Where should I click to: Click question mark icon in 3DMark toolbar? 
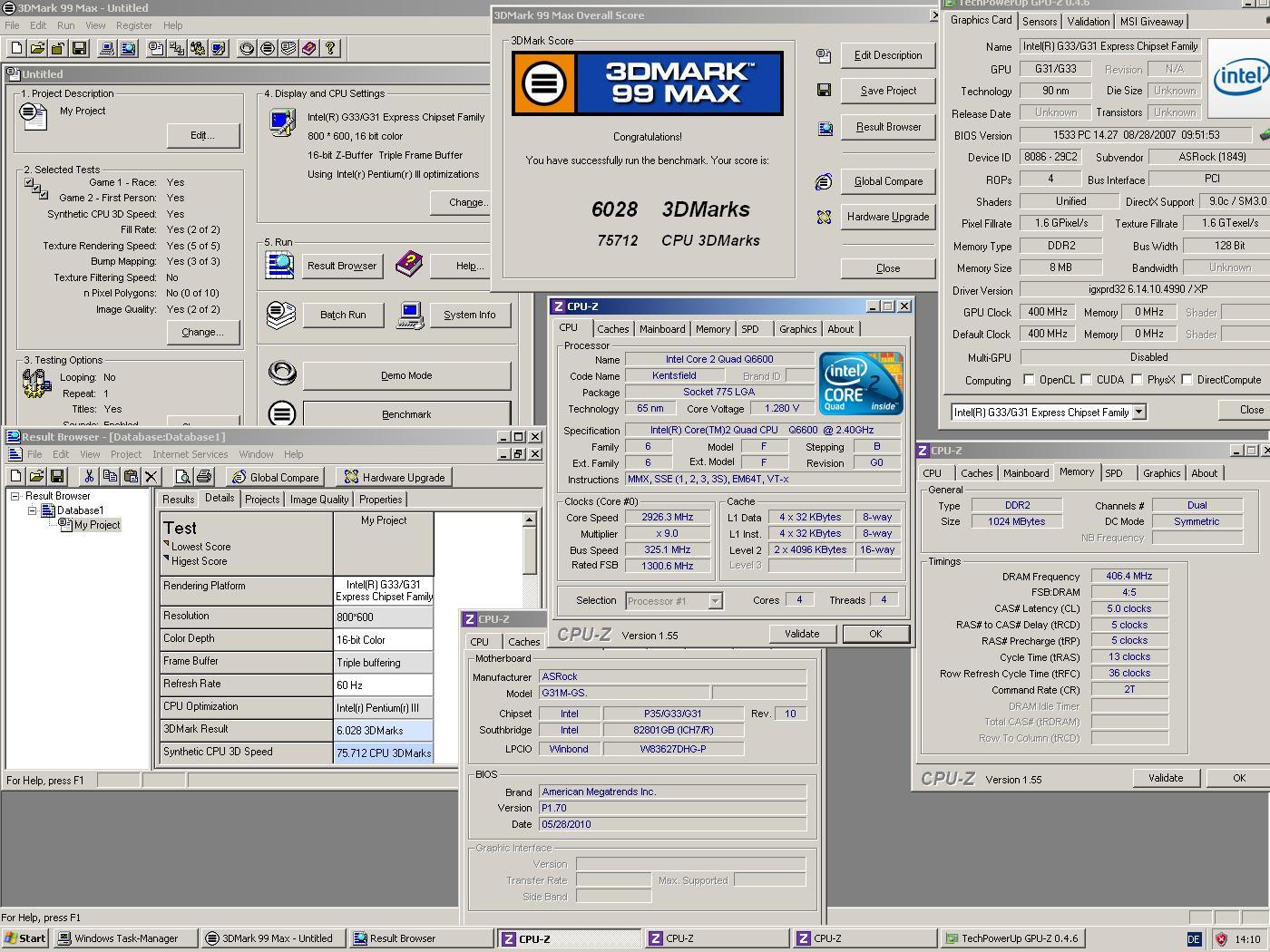pos(330,48)
